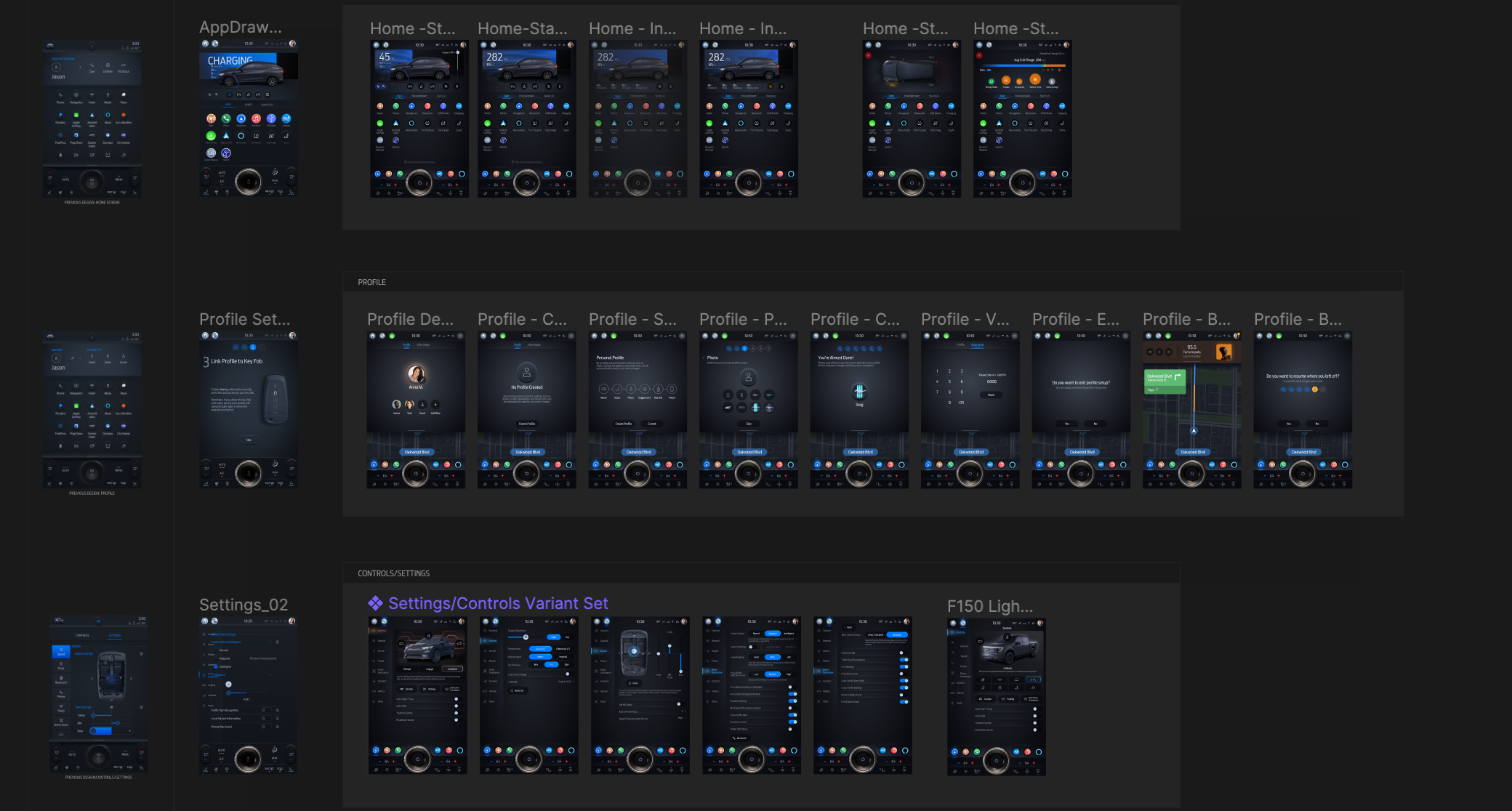The image size is (1512, 811).
Task: Click green Phone app icon in AppDrawer frame
Action: coord(226,118)
